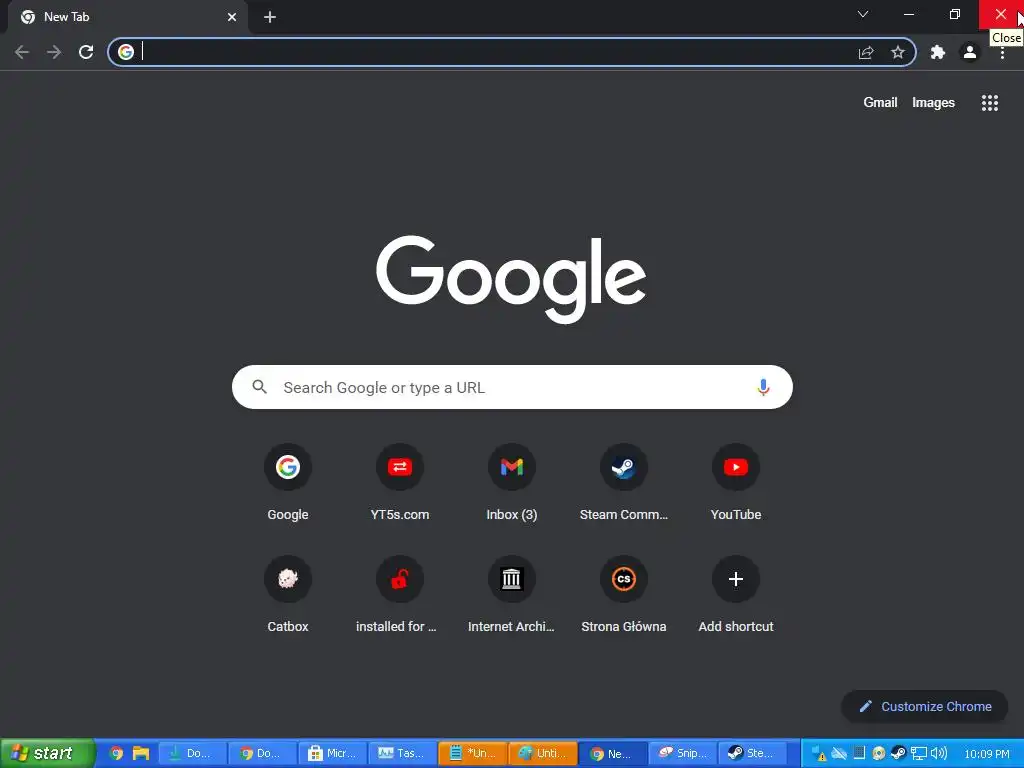
Task: Switch to the Chrome 'Do...' taskbar window
Action: [x=263, y=753]
